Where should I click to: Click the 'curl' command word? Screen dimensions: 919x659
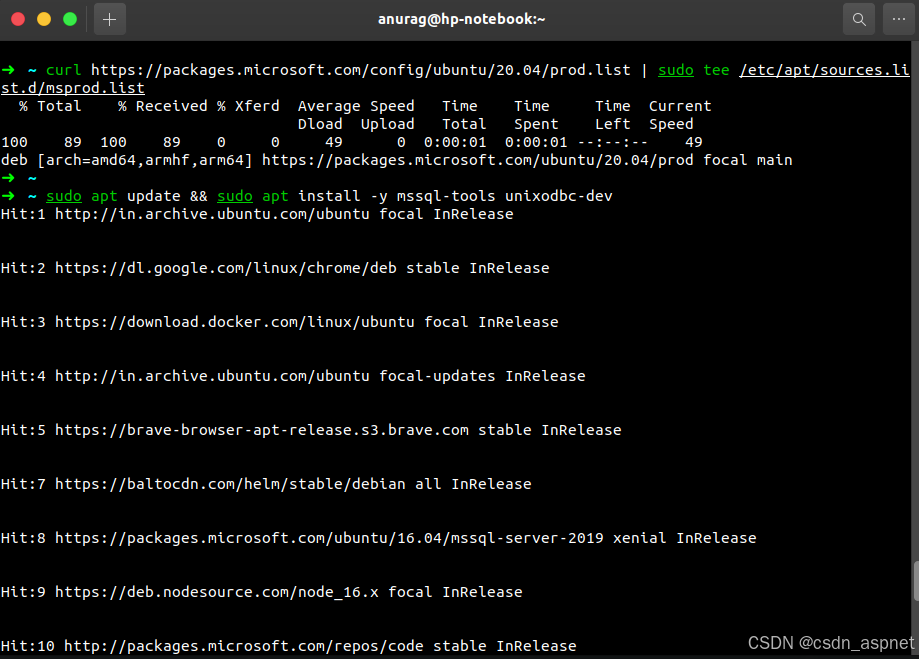[63, 70]
